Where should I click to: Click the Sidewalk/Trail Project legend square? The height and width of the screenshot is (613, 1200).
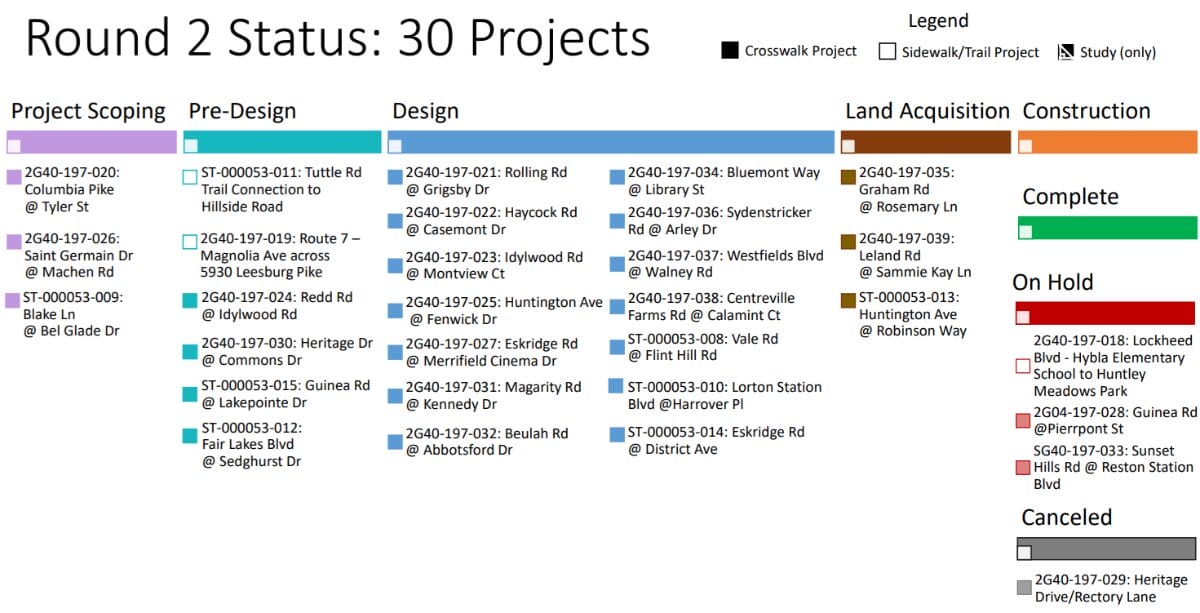[x=887, y=52]
